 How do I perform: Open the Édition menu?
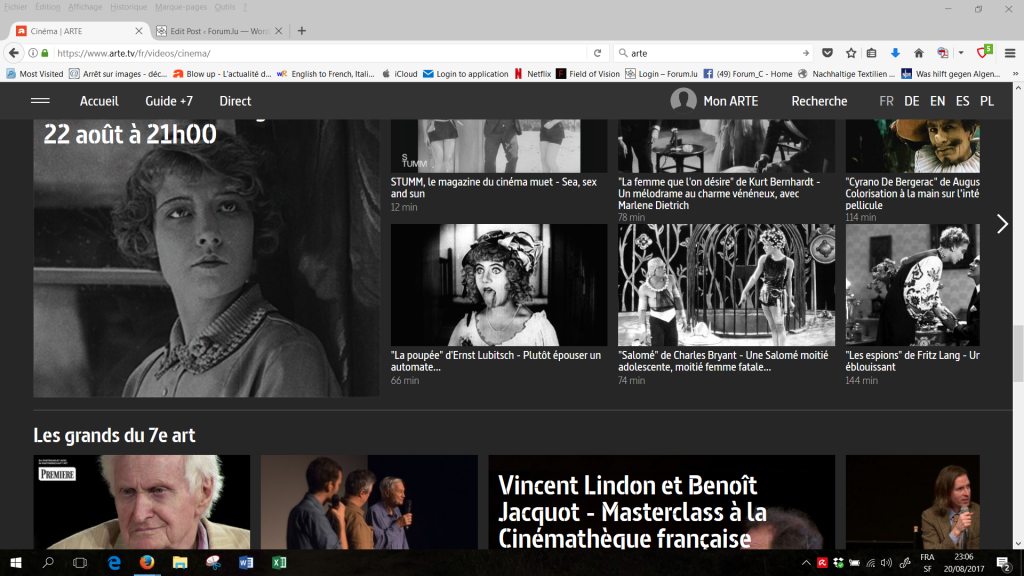[48, 7]
